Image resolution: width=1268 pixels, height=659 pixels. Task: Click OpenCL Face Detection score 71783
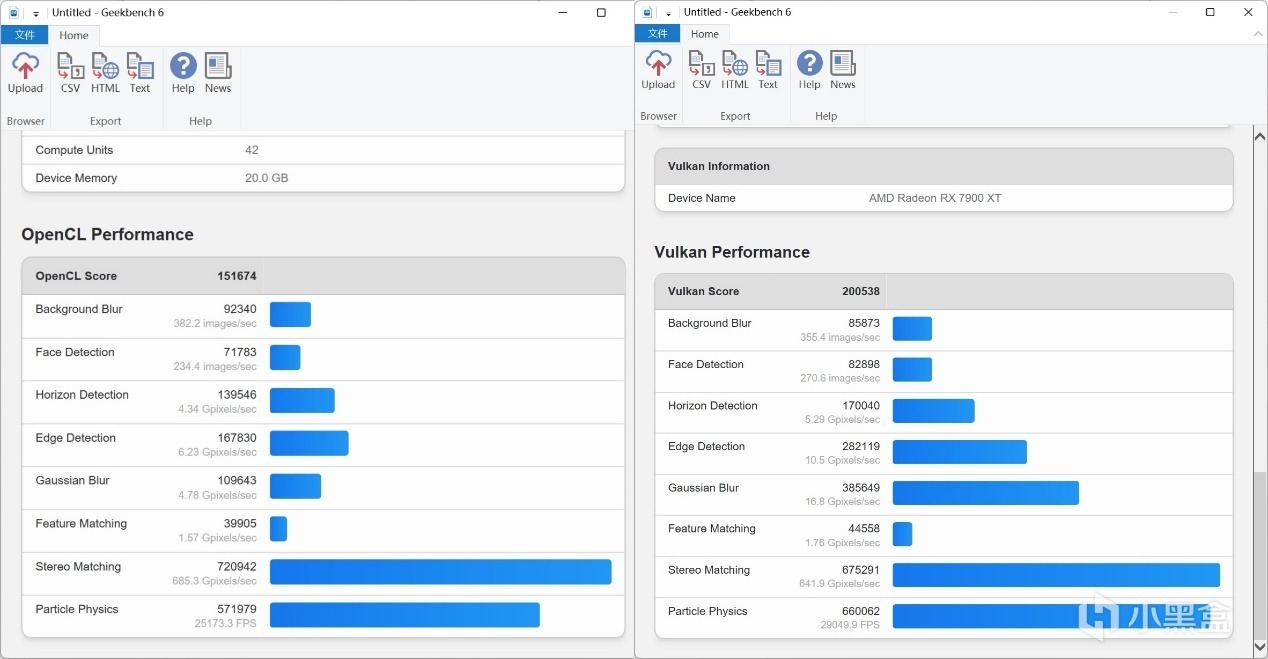click(x=240, y=352)
